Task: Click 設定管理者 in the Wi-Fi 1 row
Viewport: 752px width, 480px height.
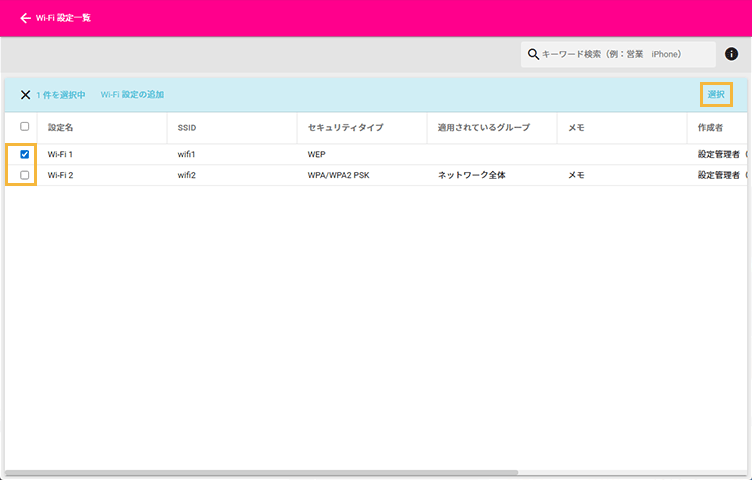Action: coord(719,154)
